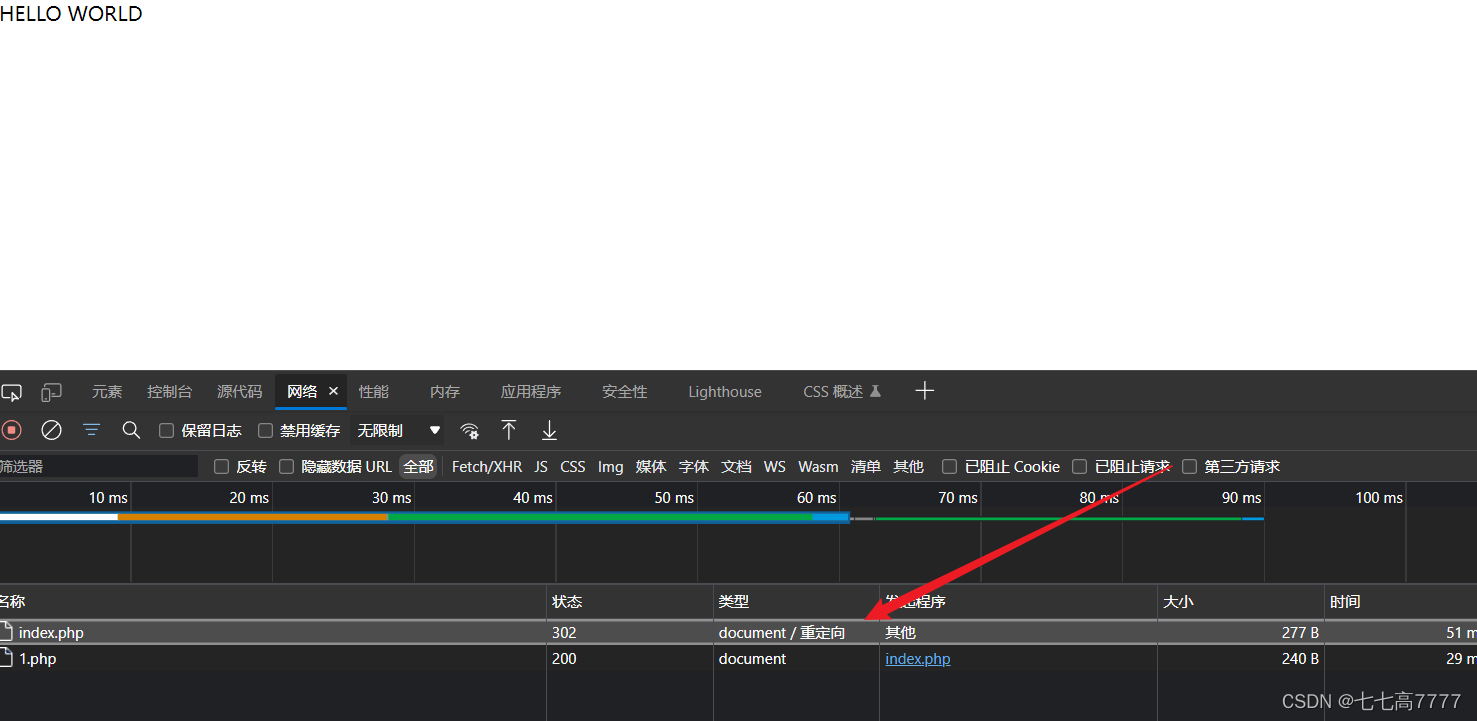Open the 安全性 tab
This screenshot has width=1477, height=721.
click(625, 391)
